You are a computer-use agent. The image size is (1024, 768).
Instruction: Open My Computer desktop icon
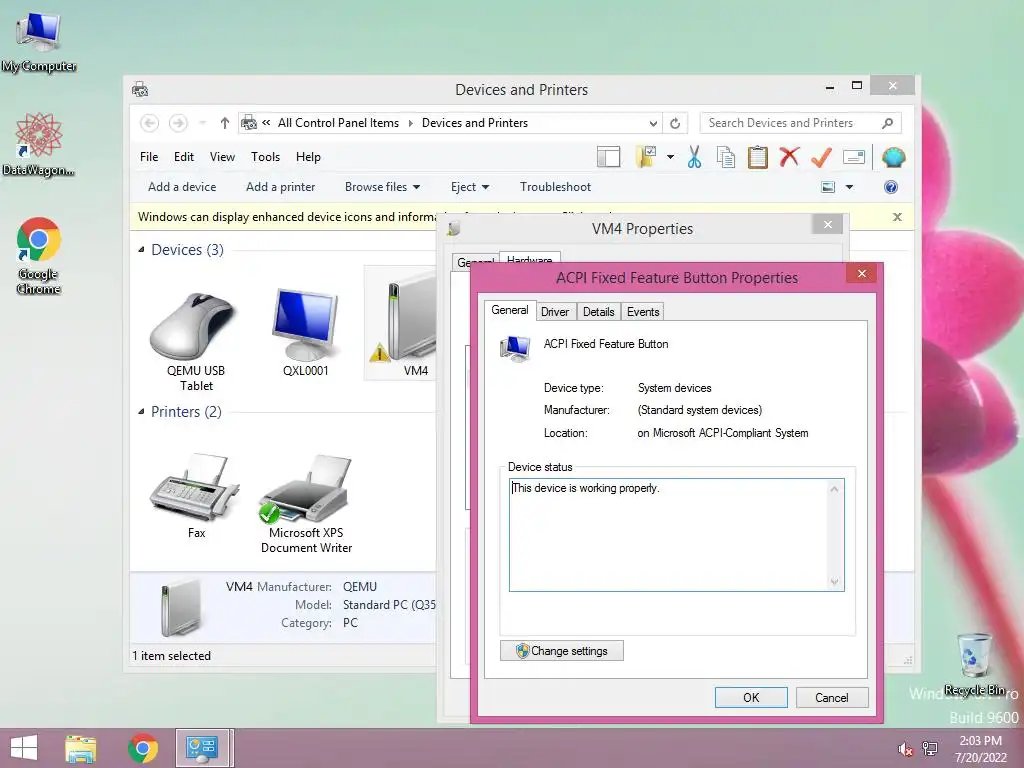[x=39, y=40]
